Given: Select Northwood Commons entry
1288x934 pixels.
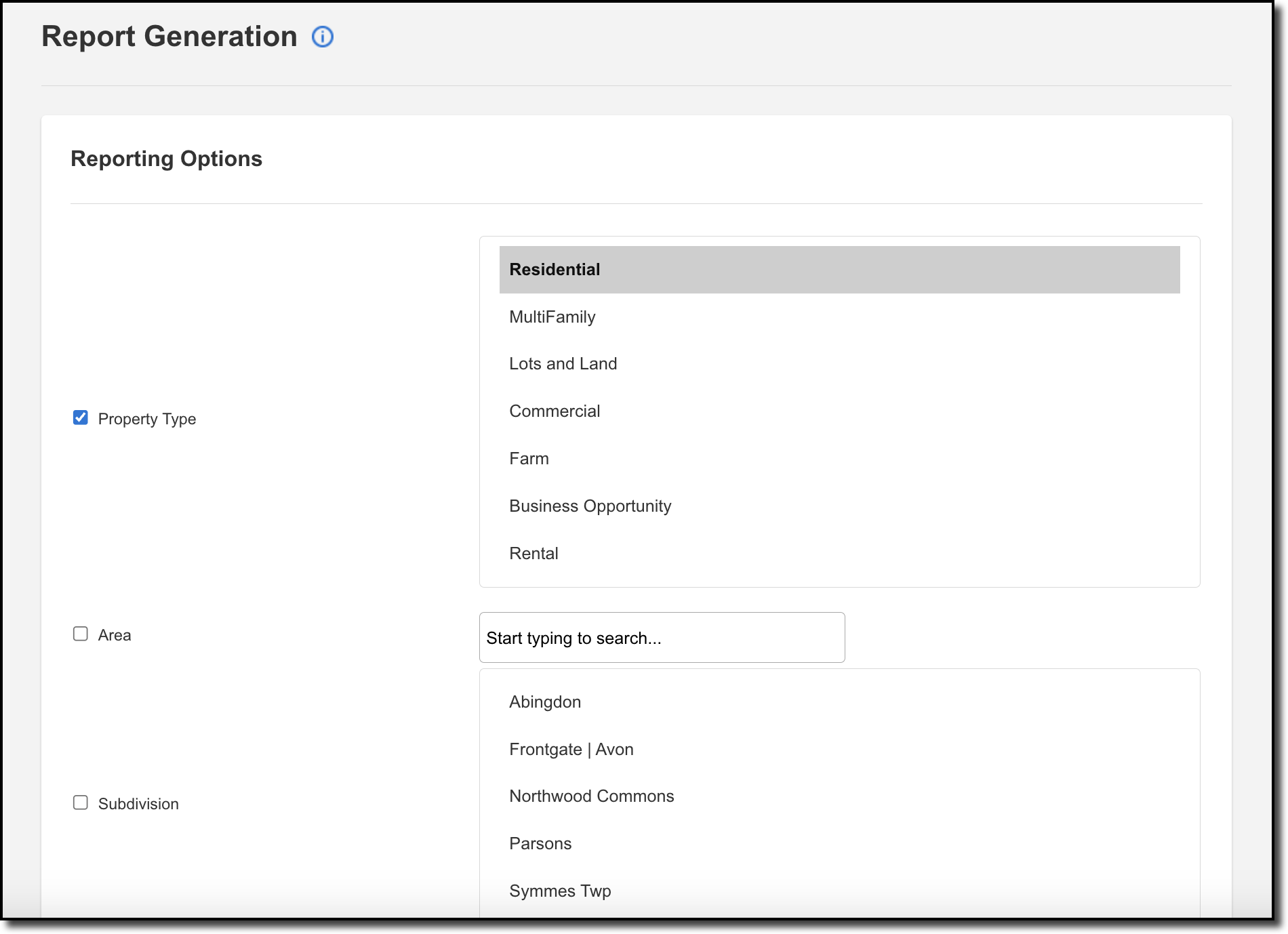Looking at the screenshot, I should pos(839,796).
